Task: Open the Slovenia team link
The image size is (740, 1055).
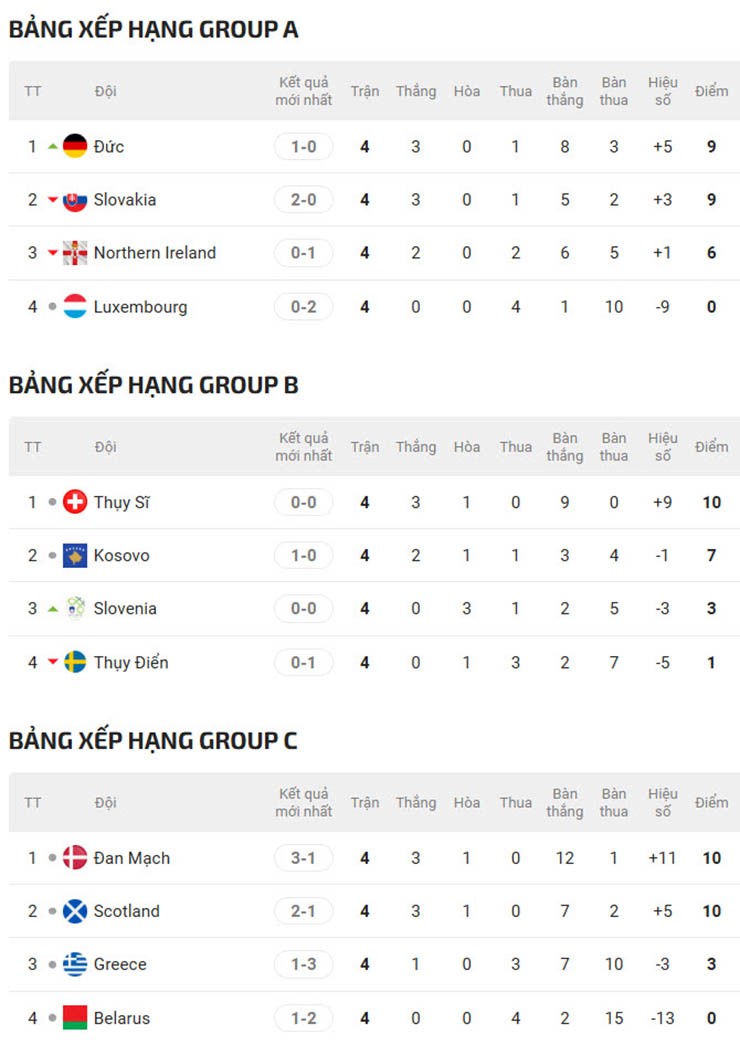Action: 125,608
